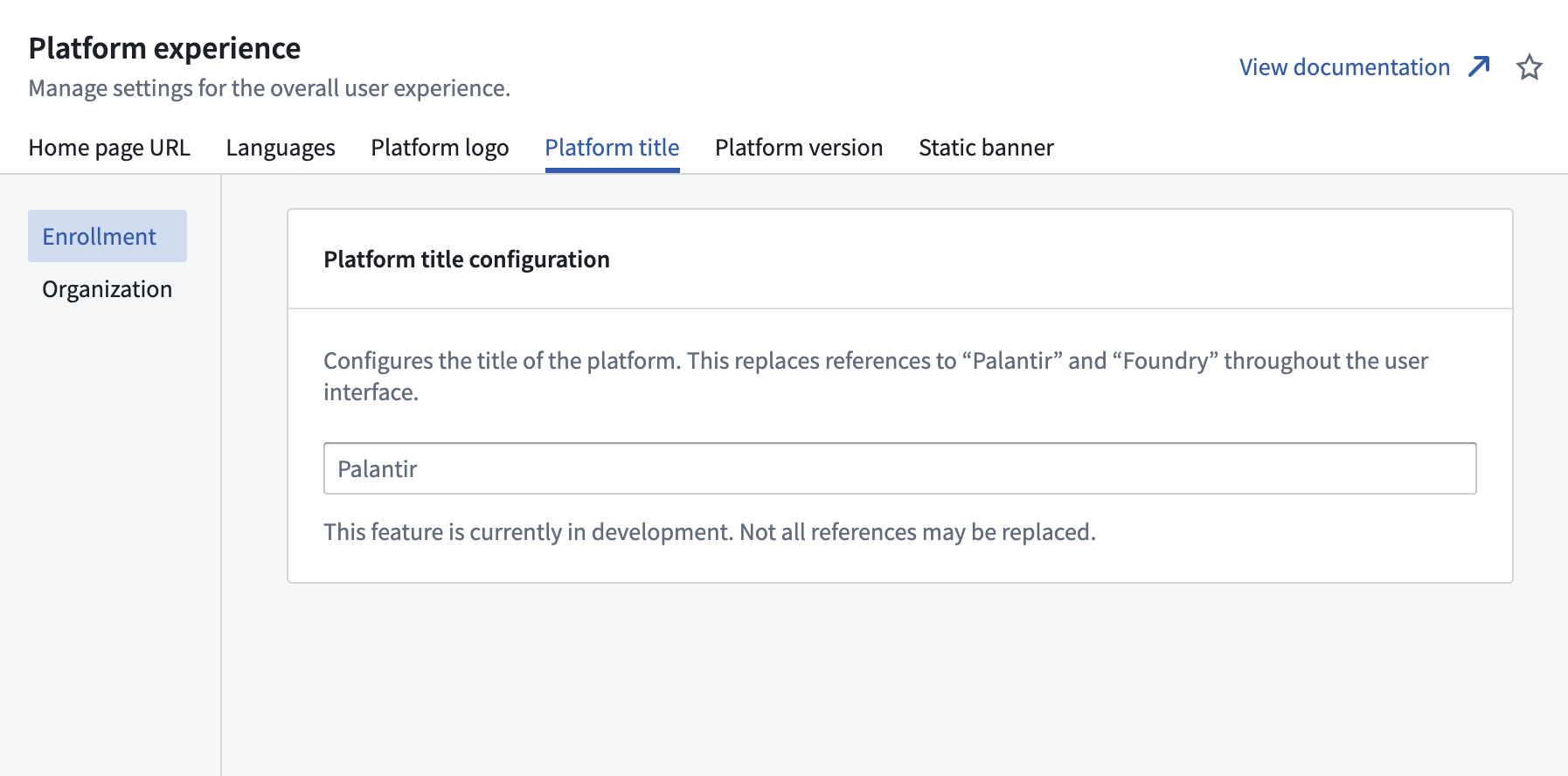The width and height of the screenshot is (1568, 776).
Task: Open the View documentation link
Action: 1344,67
